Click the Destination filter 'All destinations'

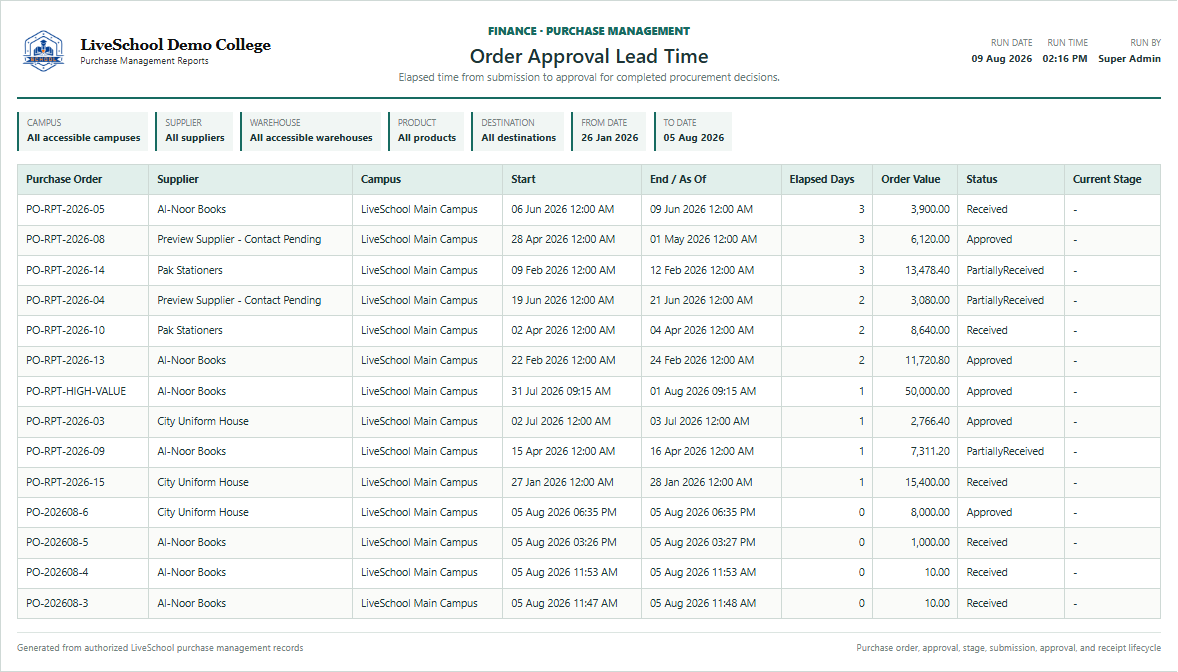click(x=518, y=138)
